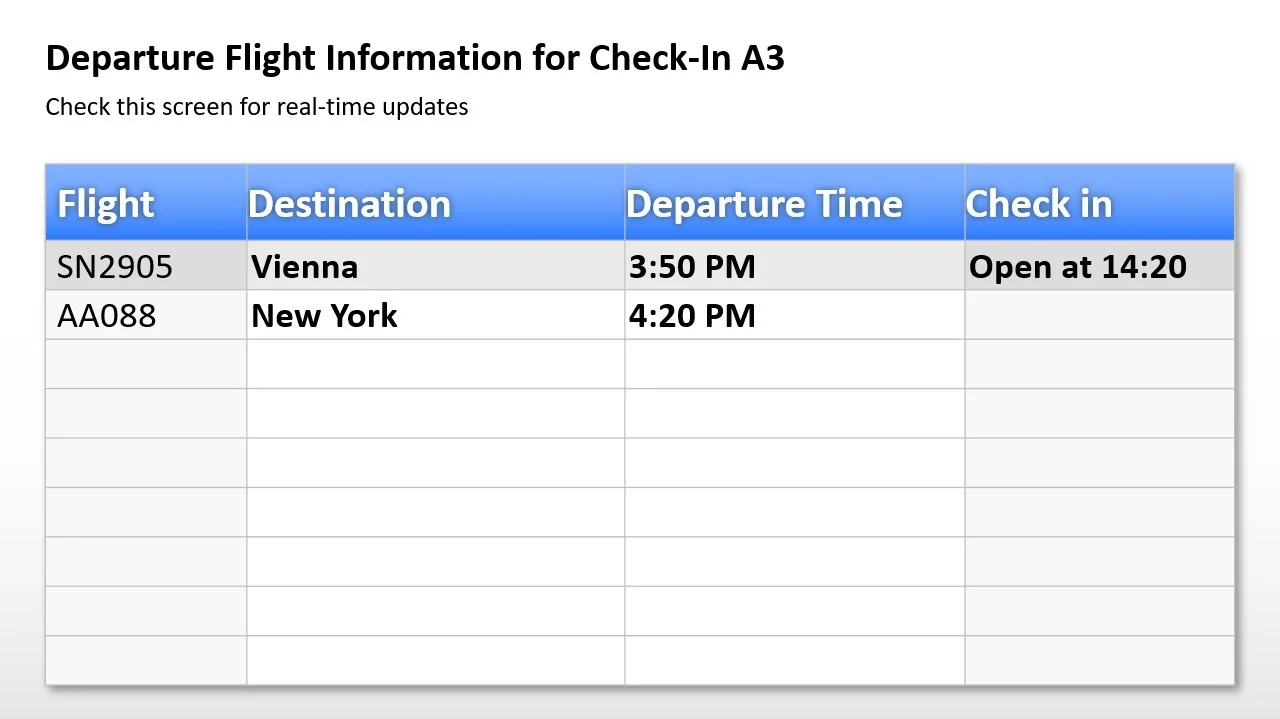Viewport: 1280px width, 719px height.
Task: Select the empty cell directly below AA088
Action: pos(146,364)
